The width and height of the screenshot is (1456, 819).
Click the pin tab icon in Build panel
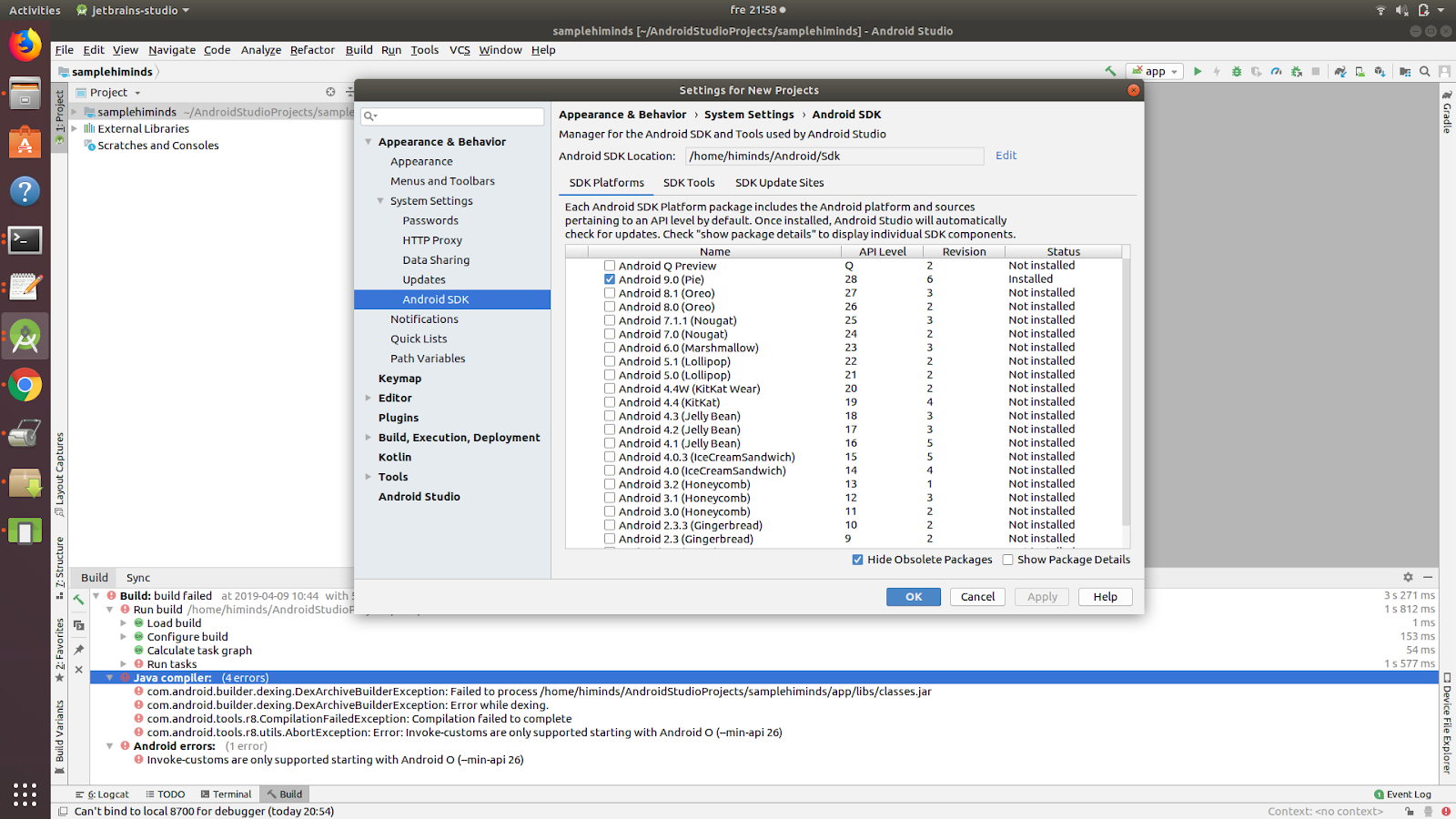click(79, 649)
